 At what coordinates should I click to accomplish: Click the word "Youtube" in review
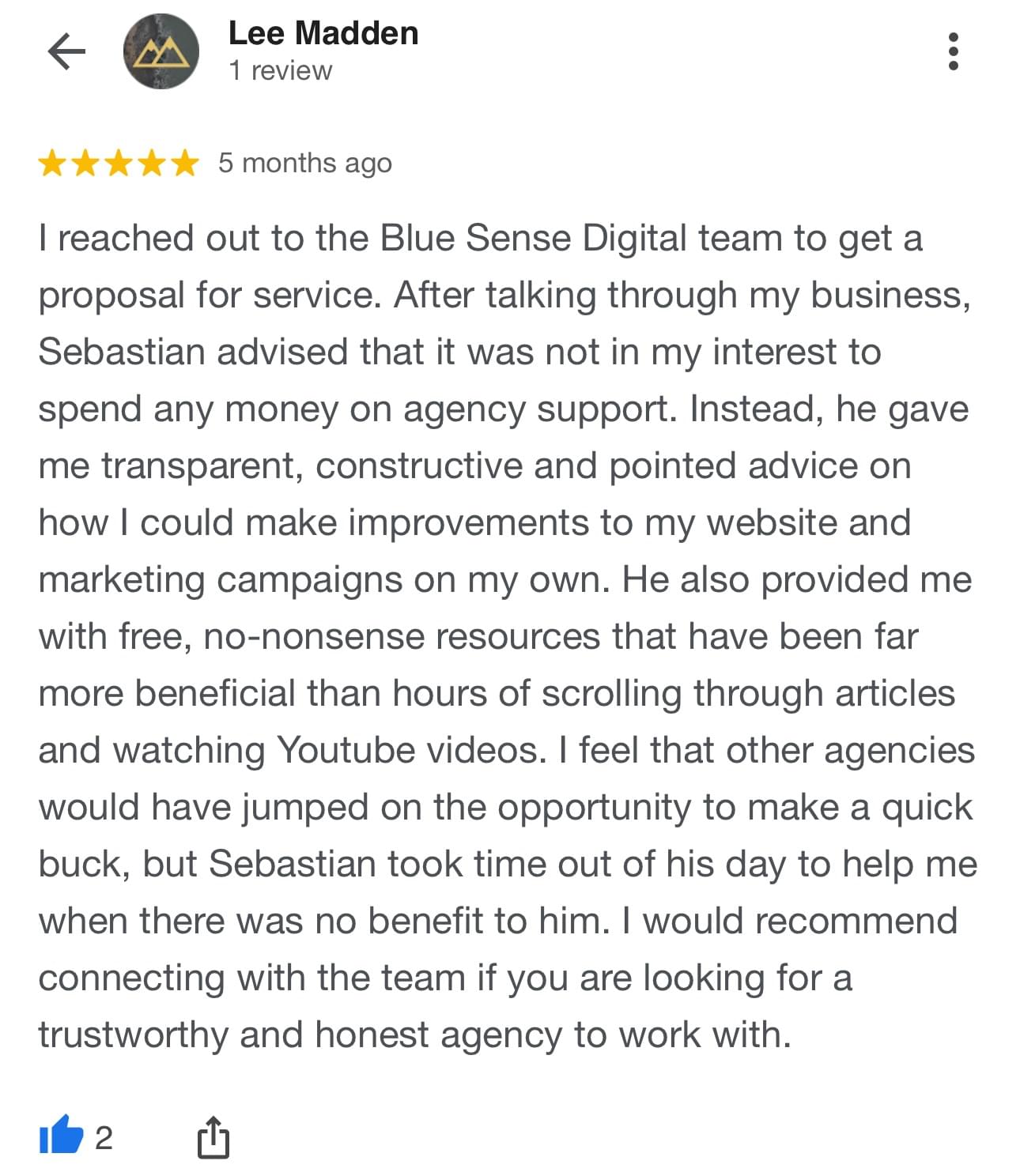[x=346, y=750]
